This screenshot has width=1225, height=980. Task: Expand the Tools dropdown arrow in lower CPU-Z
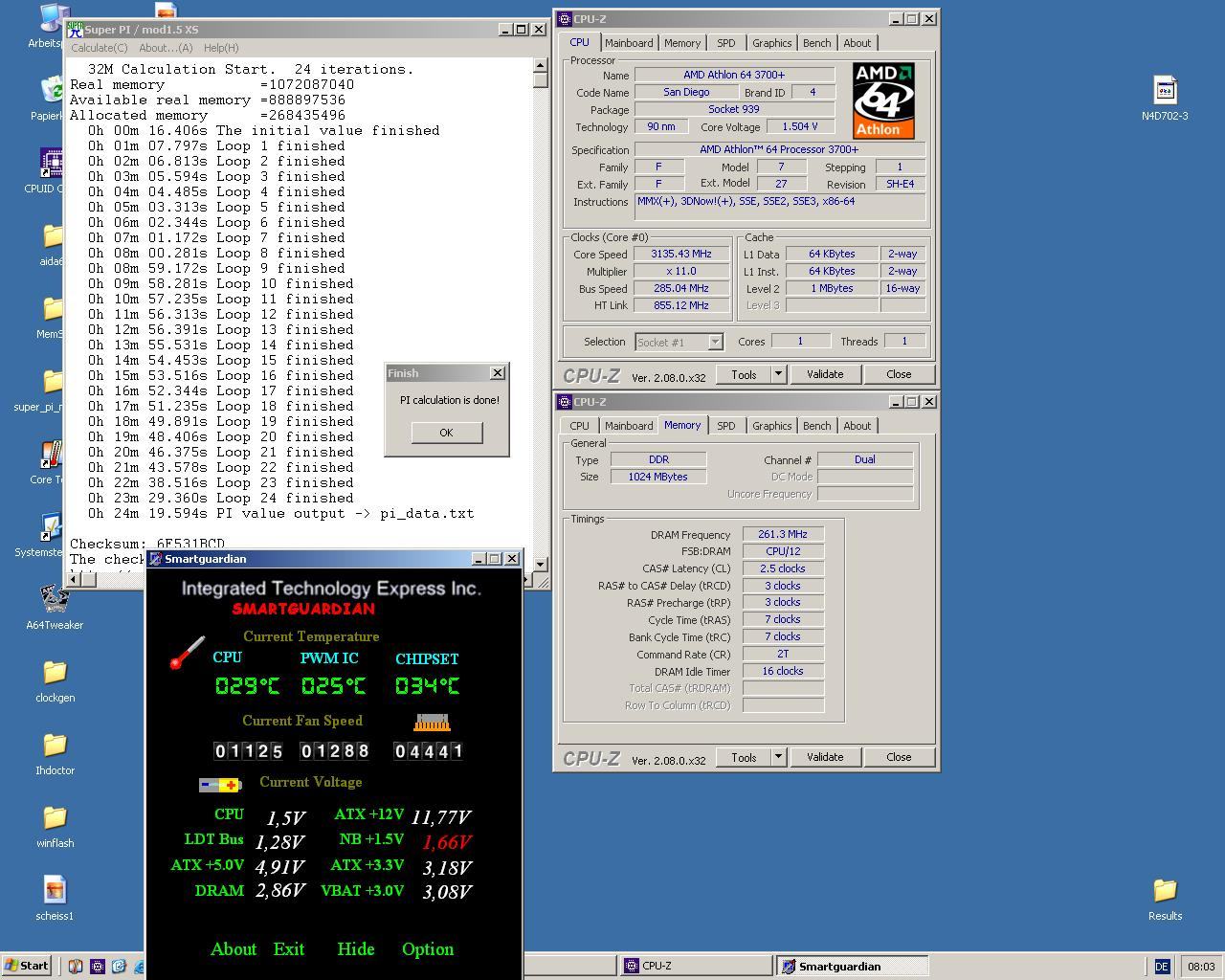(778, 757)
